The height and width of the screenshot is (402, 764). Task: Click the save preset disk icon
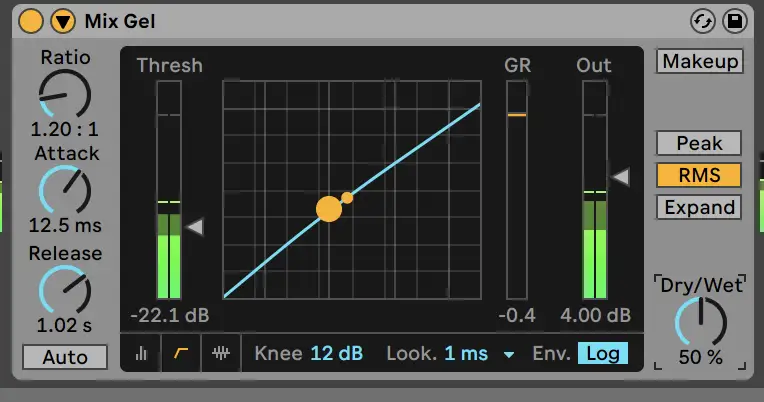(x=735, y=20)
